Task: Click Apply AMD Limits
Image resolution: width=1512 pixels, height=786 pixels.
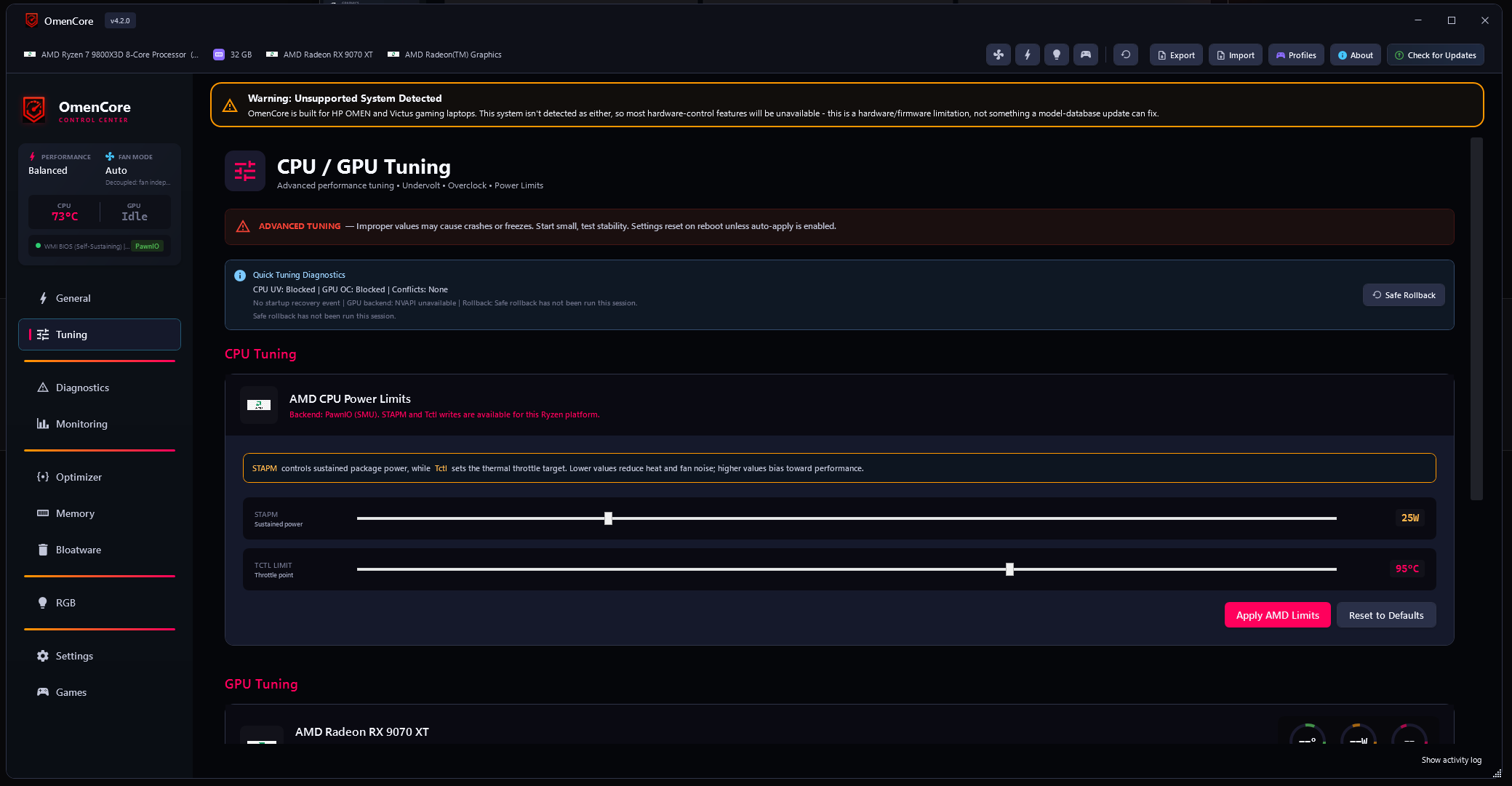Action: (1278, 615)
